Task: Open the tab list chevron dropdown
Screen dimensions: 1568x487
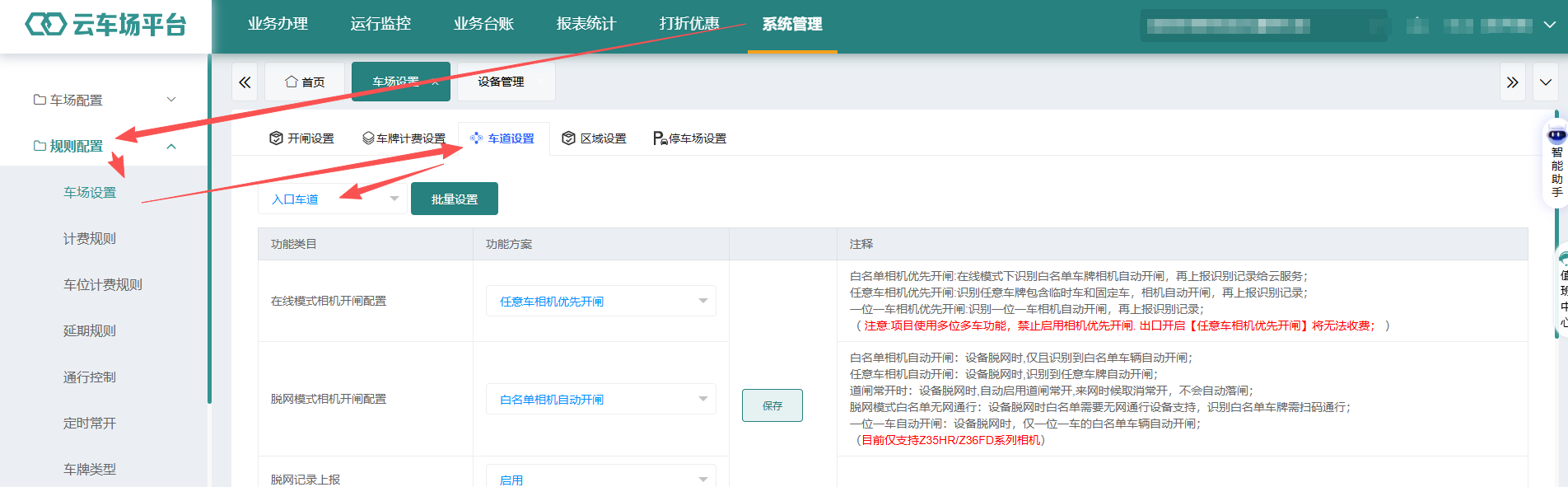Action: point(1546,82)
